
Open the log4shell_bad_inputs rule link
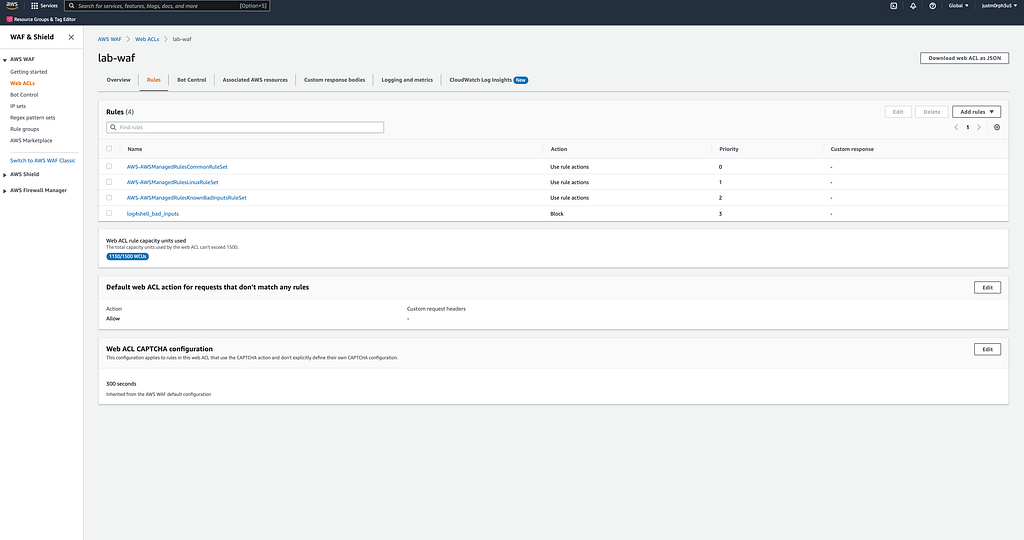153,214
